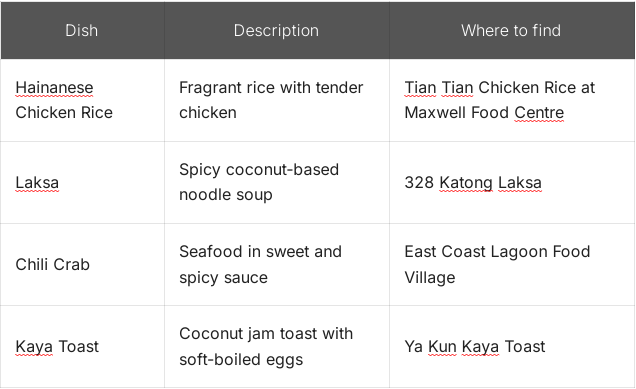Screen dimensions: 636x389
Task: Click the underlined word Katong
Action: (466, 183)
